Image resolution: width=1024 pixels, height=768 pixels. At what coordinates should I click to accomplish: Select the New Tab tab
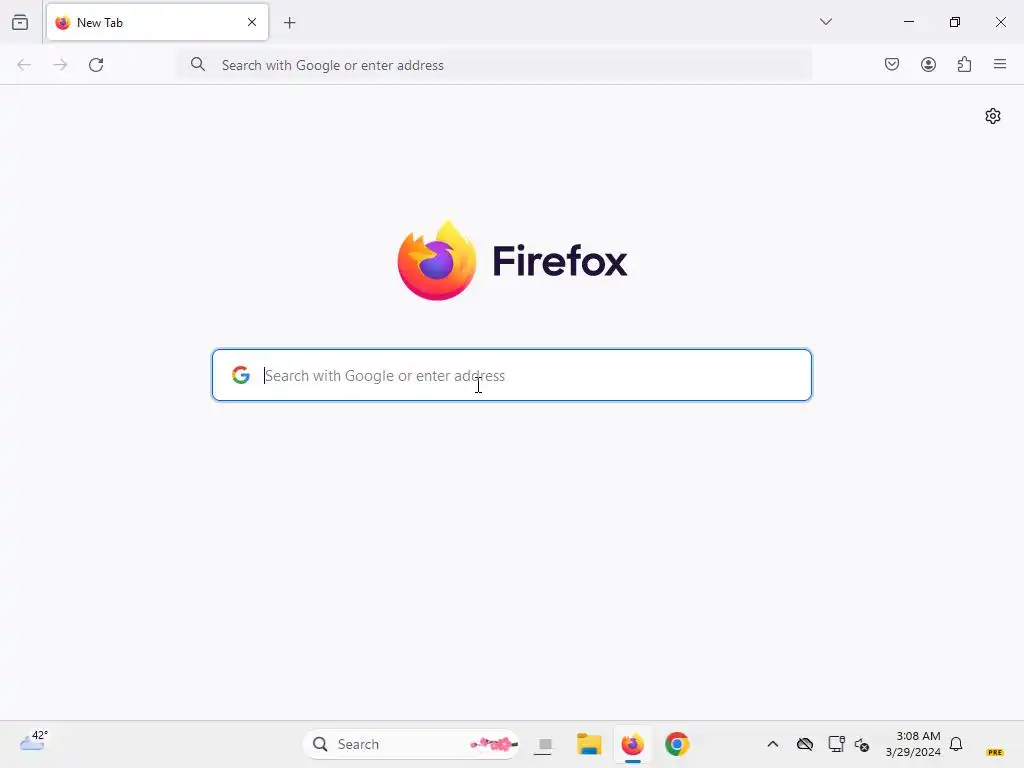pyautogui.click(x=157, y=22)
